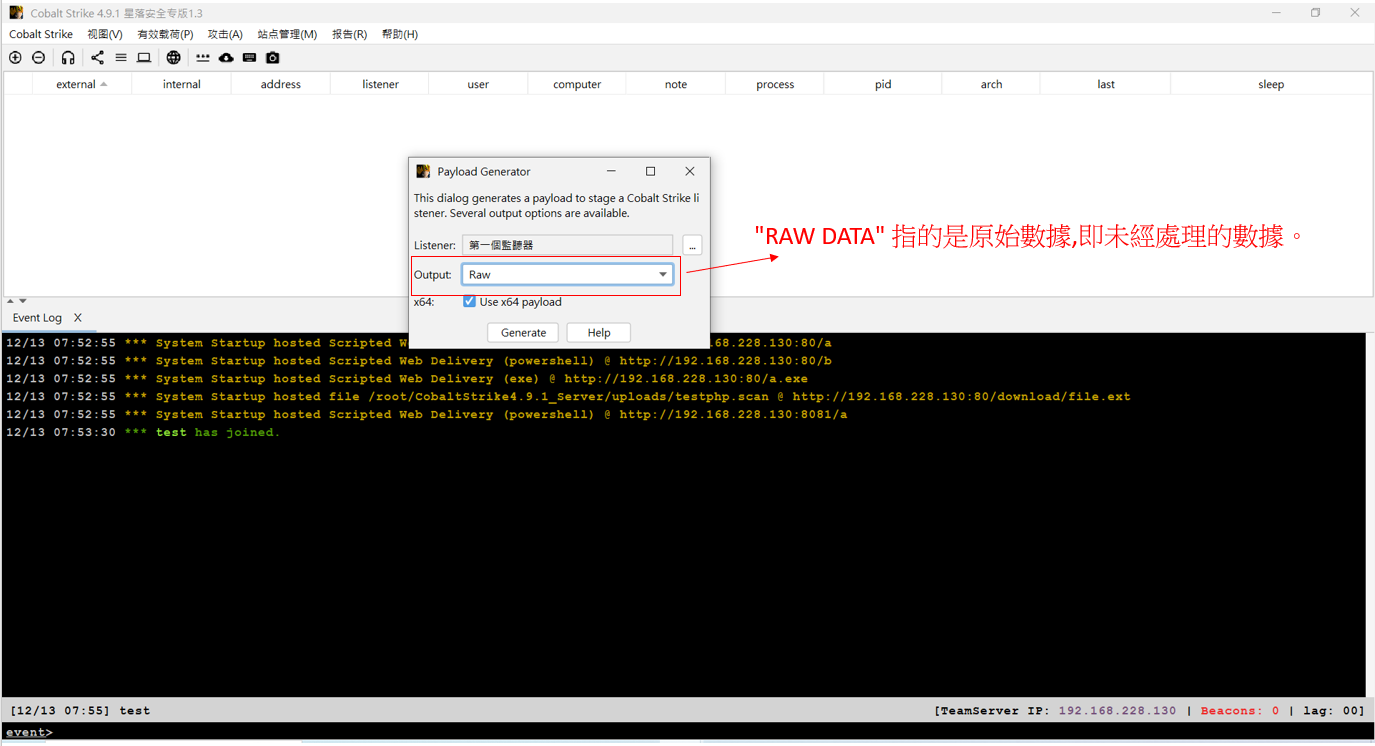The height and width of the screenshot is (746, 1375).
Task: Open the 攻击(A) menu
Action: [225, 34]
